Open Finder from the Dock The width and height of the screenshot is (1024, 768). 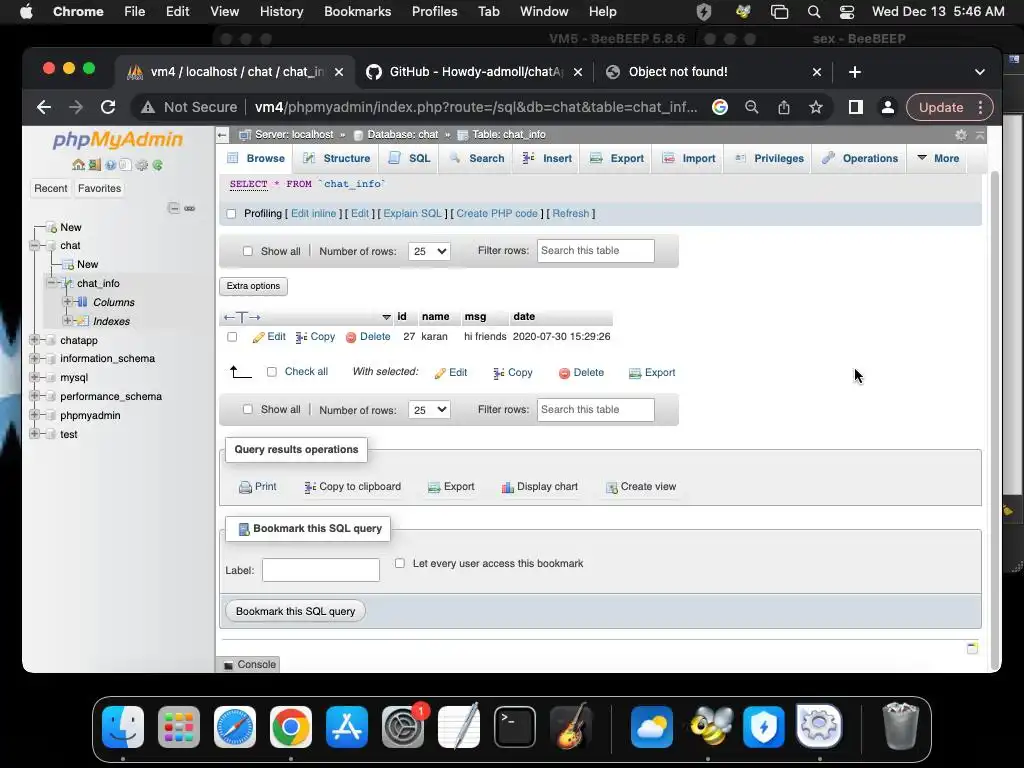coord(123,727)
